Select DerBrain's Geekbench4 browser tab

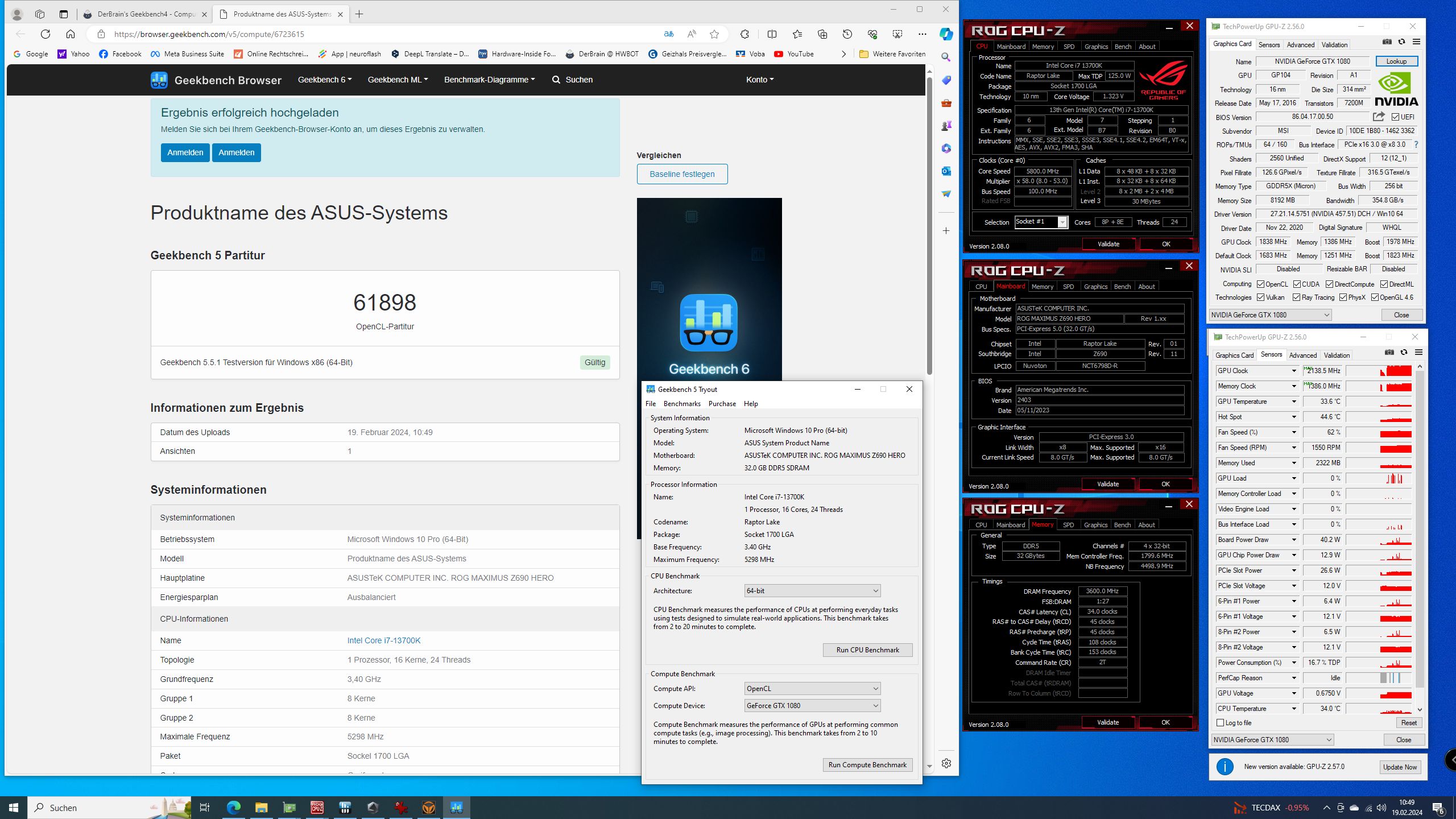pos(145,14)
